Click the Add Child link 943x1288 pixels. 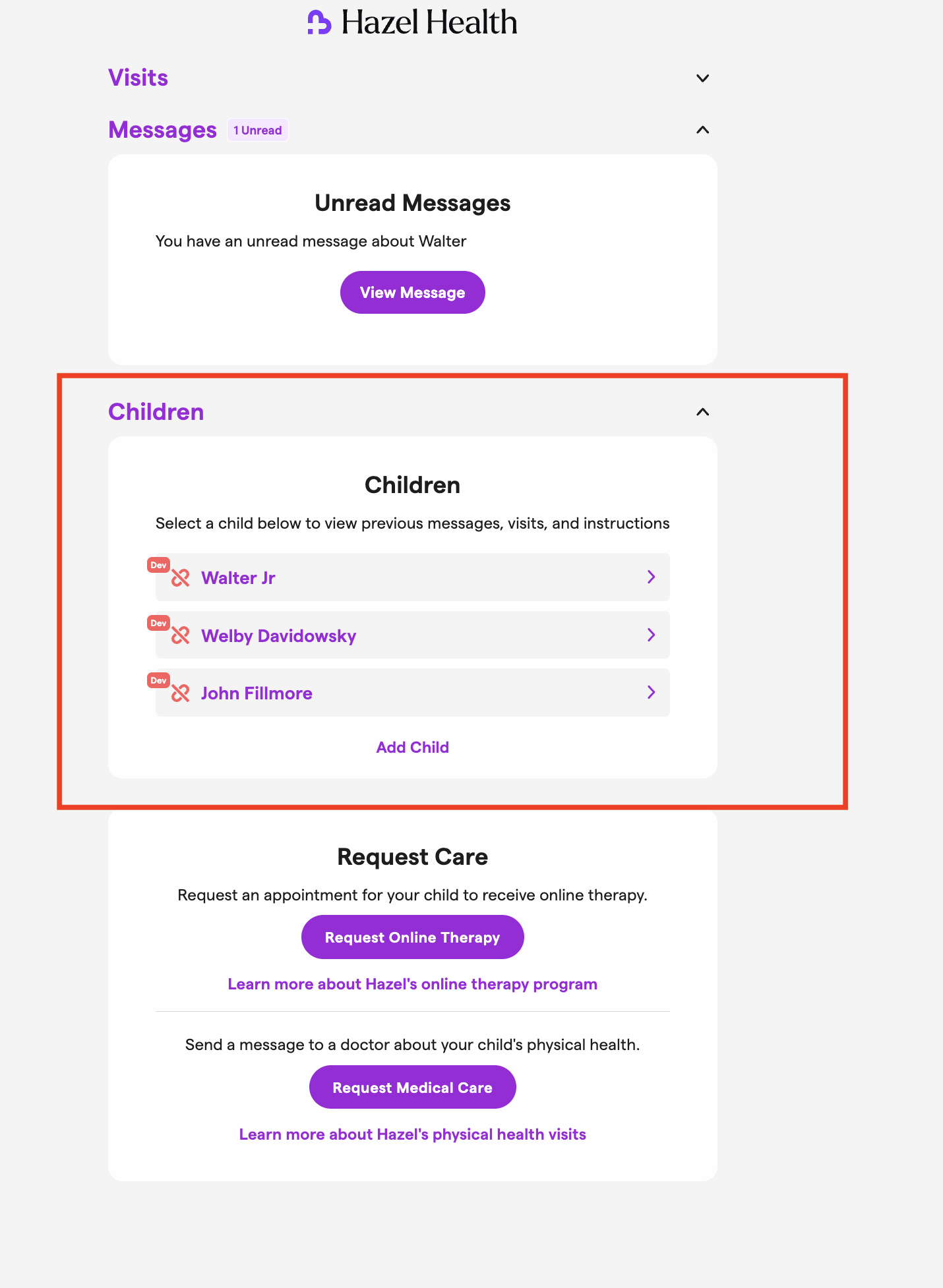(x=412, y=747)
